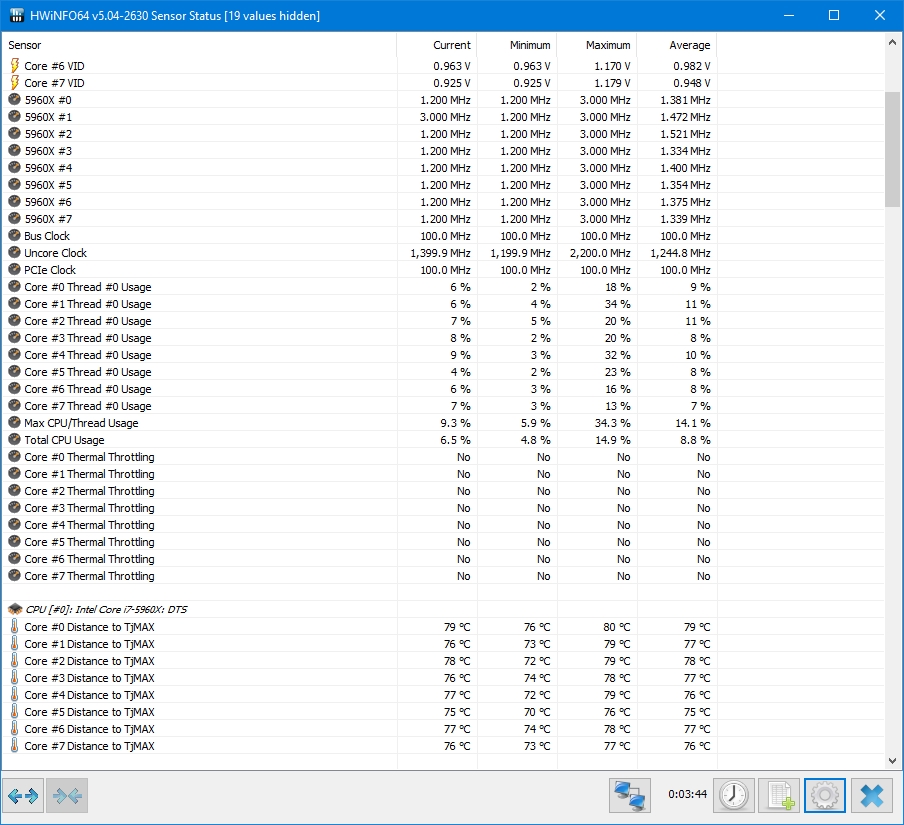Click the expand layout arrows button
904x825 pixels.
point(23,796)
